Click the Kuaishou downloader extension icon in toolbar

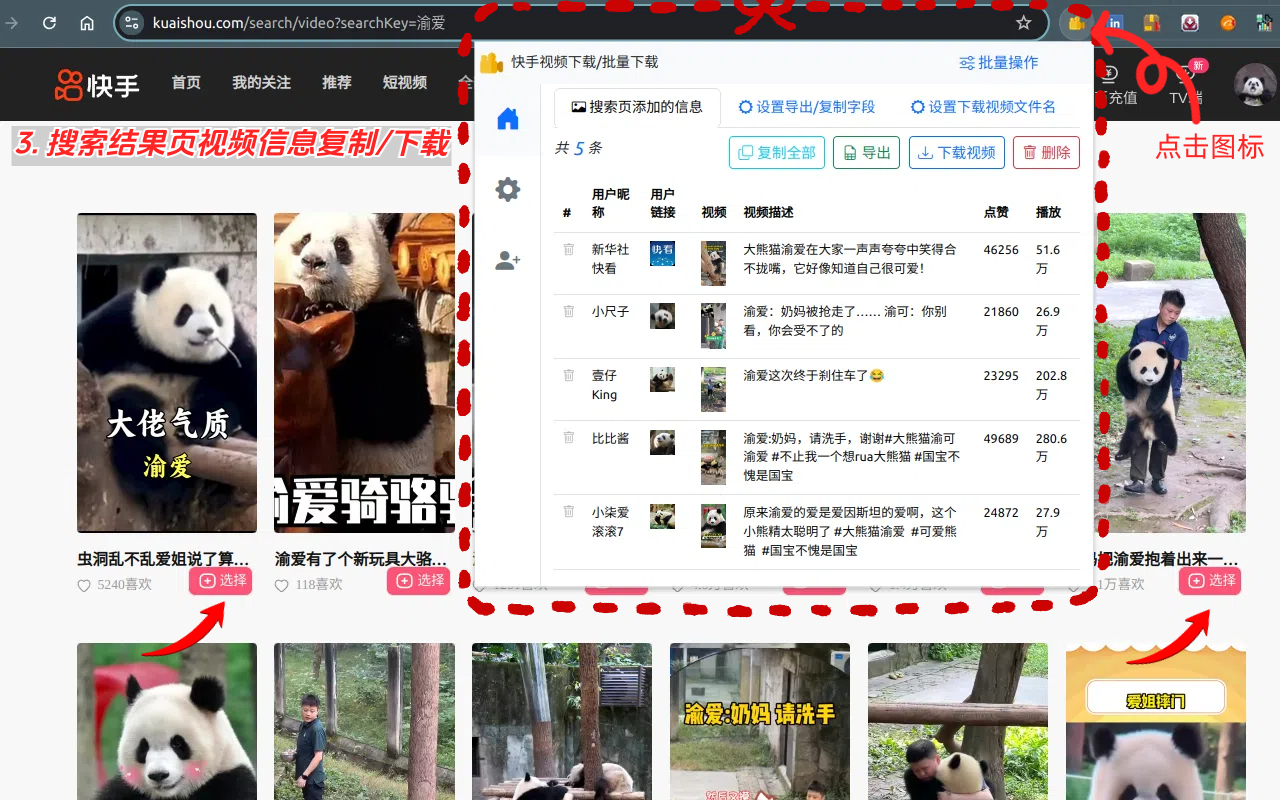(1077, 22)
